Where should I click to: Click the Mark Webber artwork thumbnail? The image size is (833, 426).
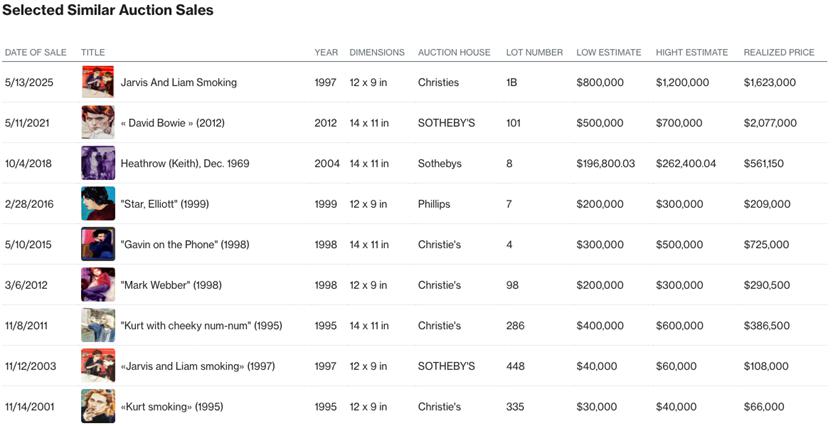point(98,285)
